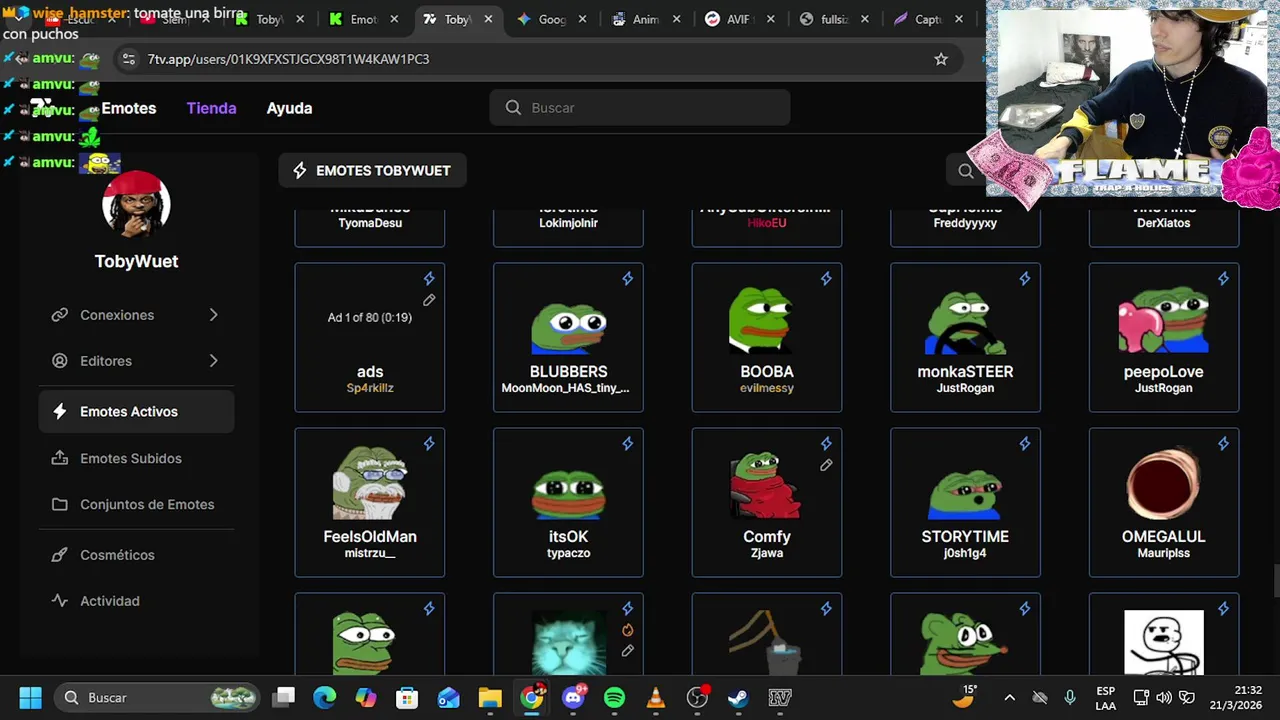Screen dimensions: 1280x720
Task: Click the lightning bolt on the itsOK card
Action: pos(628,444)
